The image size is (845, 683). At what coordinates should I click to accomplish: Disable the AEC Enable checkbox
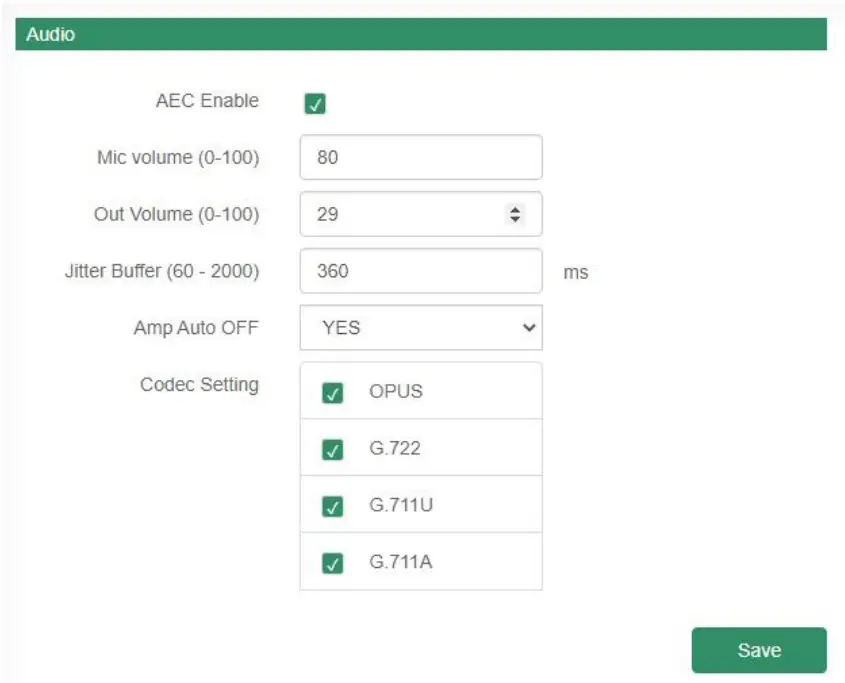pos(315,103)
